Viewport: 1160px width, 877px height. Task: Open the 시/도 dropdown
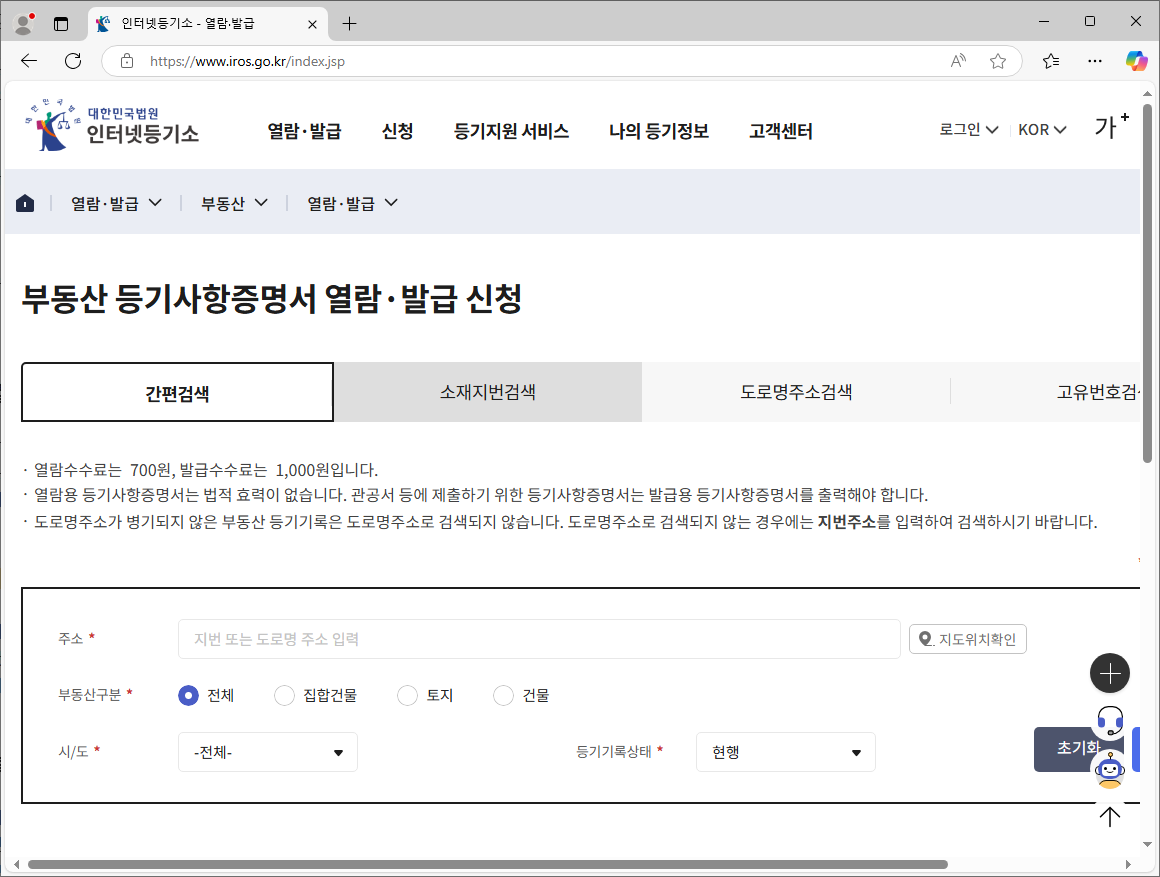click(x=267, y=751)
